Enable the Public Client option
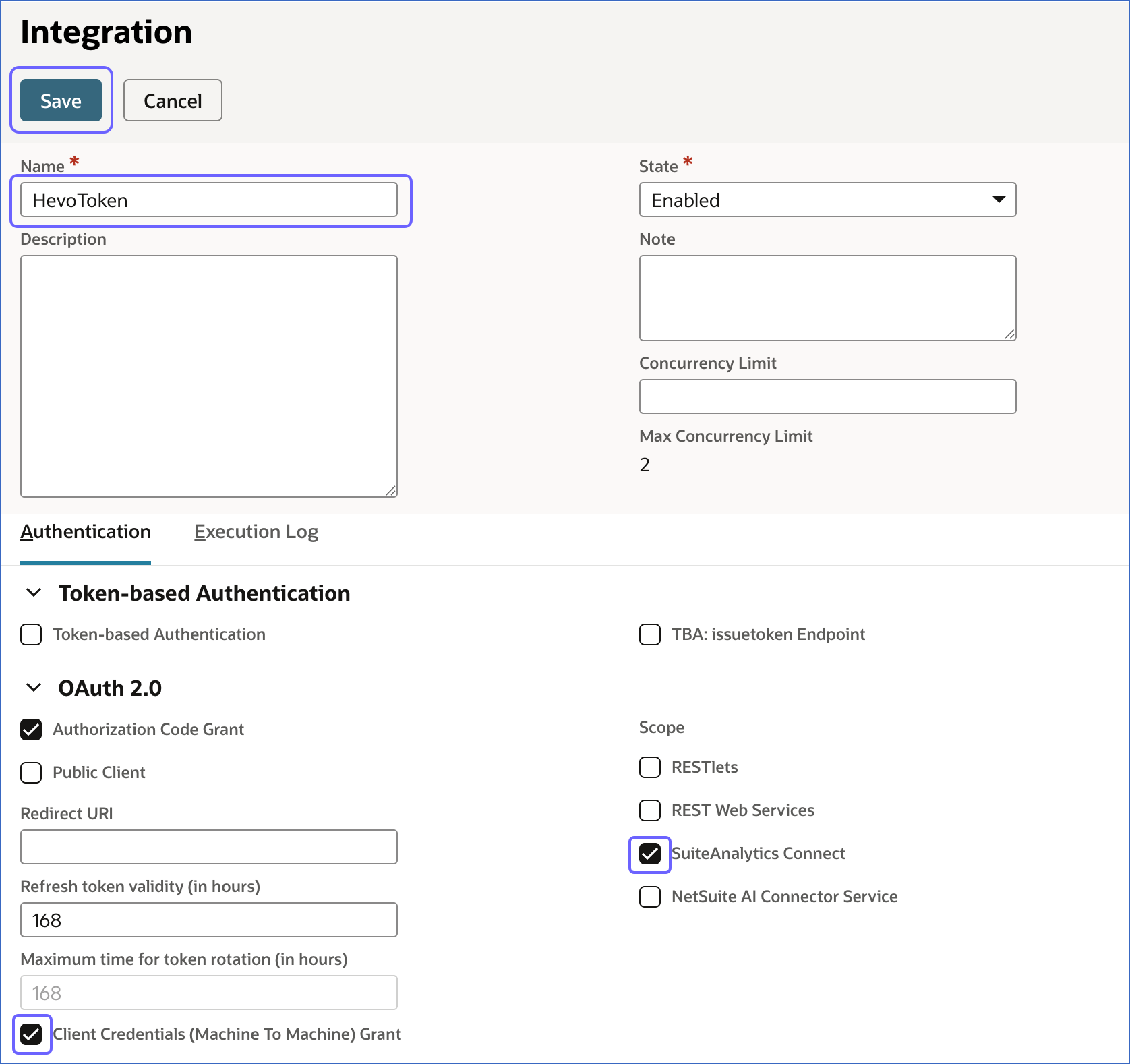The height and width of the screenshot is (1064, 1130). [31, 773]
